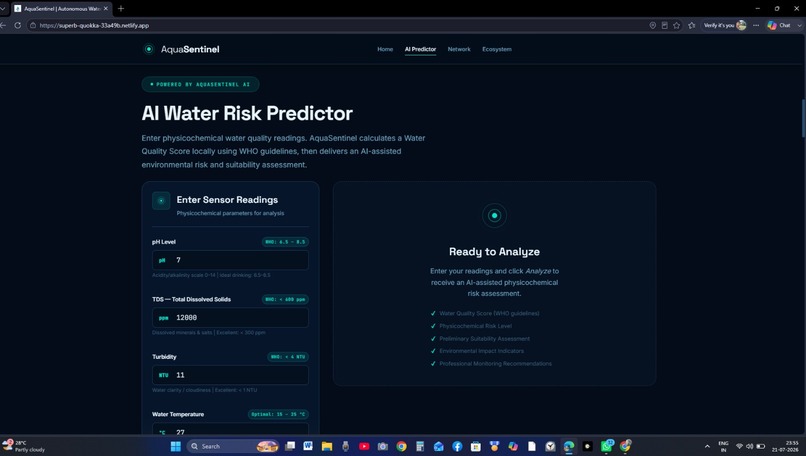Click the AquaSentinel logo icon
The width and height of the screenshot is (806, 456).
pos(149,49)
